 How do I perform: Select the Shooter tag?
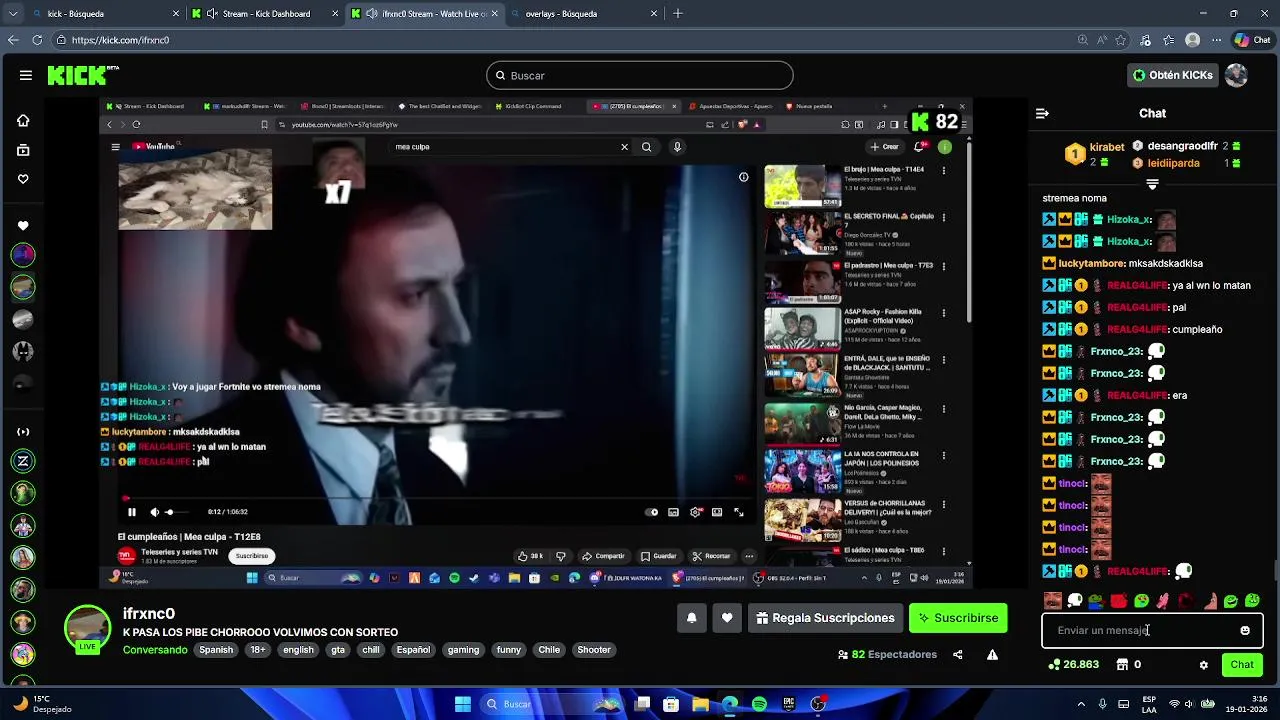(x=594, y=650)
